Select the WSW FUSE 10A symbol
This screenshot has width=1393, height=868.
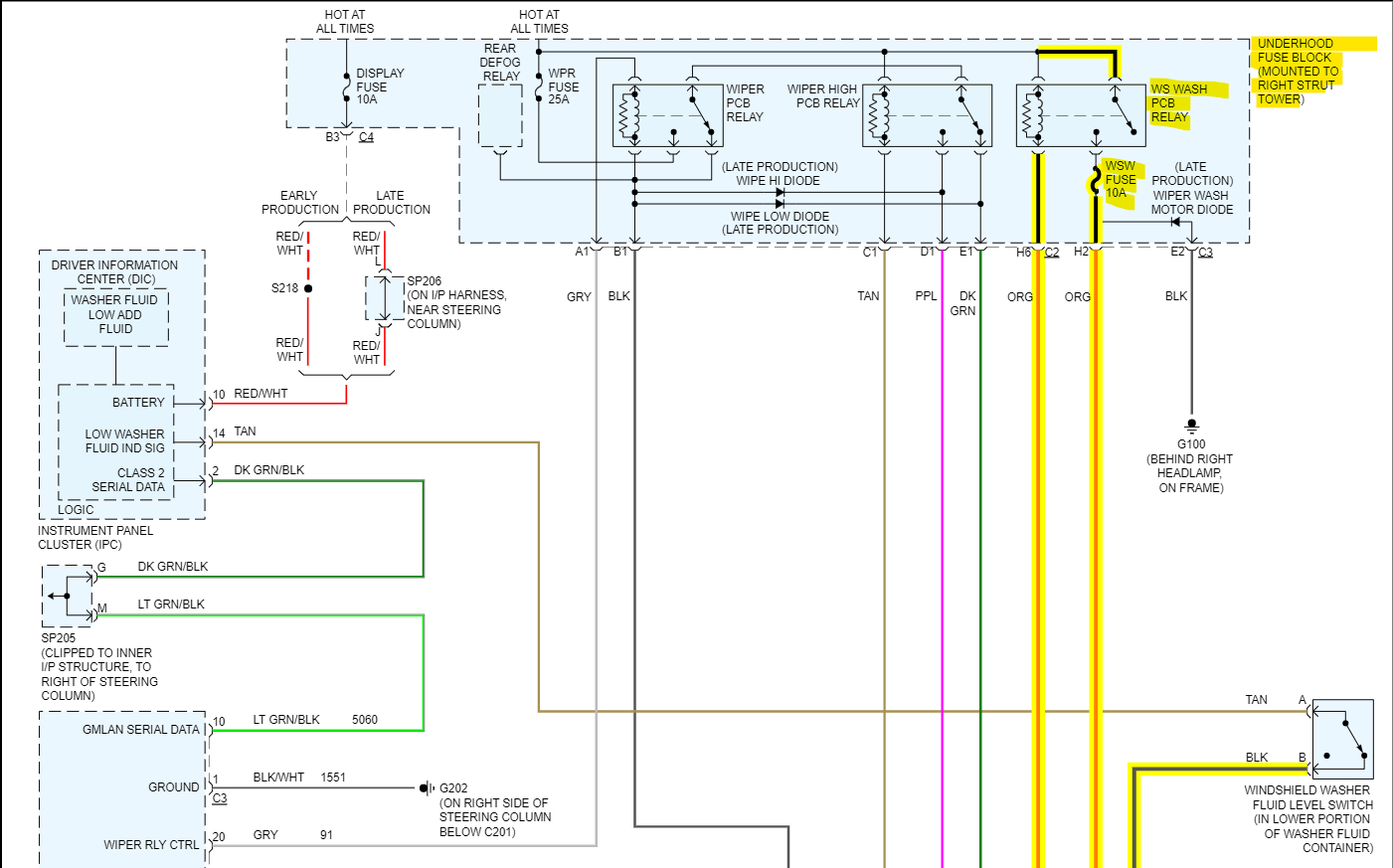tap(1095, 181)
